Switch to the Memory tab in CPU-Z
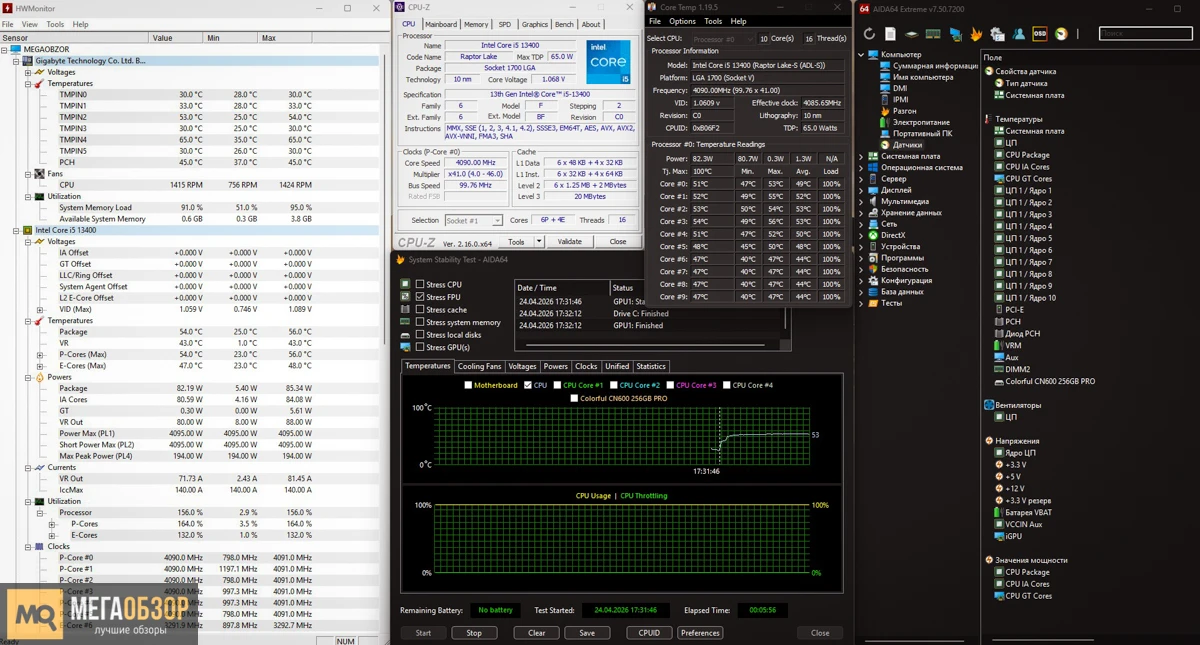Screen dimensions: 1200x645 pyautogui.click(x=476, y=24)
